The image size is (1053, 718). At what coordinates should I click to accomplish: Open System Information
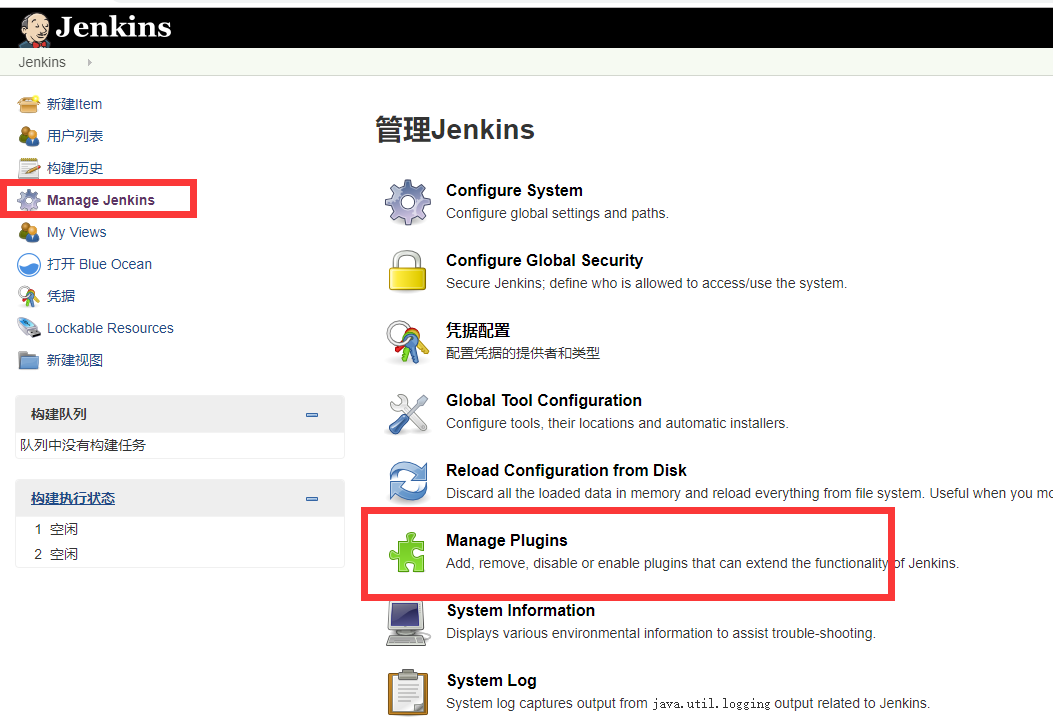(x=521, y=610)
